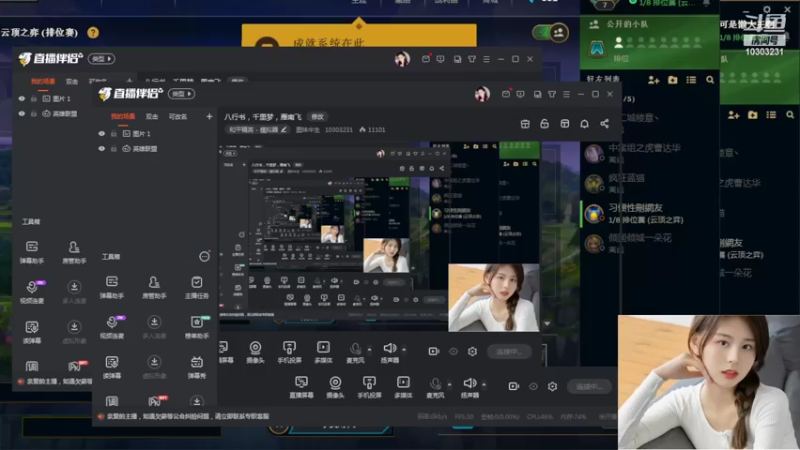The height and width of the screenshot is (450, 800).
Task: Expand 扬声器 arrow in front window
Action: click(484, 384)
